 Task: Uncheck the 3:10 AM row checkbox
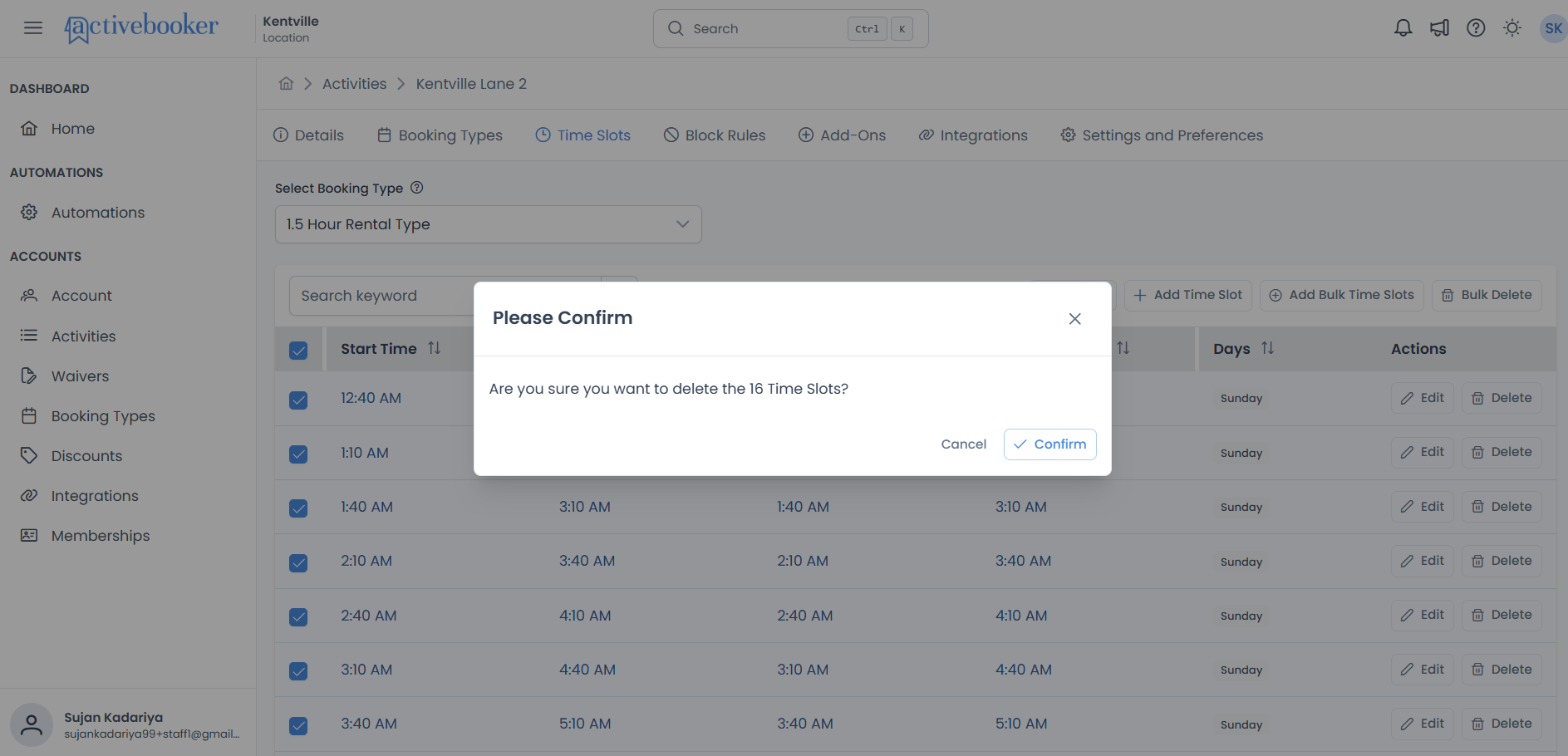coord(298,671)
